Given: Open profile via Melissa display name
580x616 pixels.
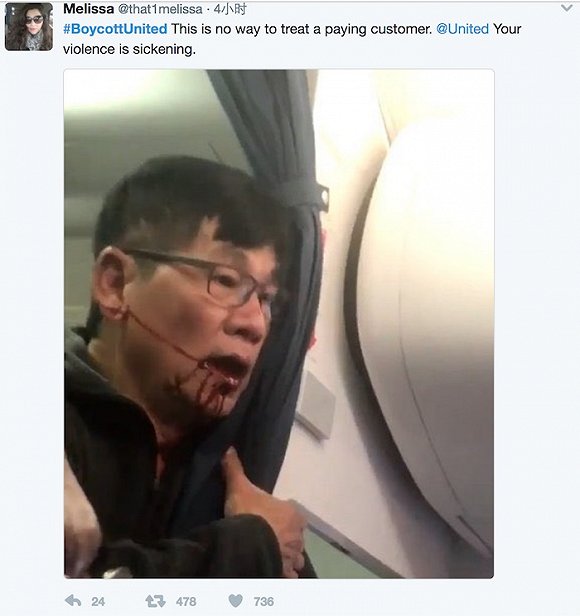Looking at the screenshot, I should [x=88, y=9].
